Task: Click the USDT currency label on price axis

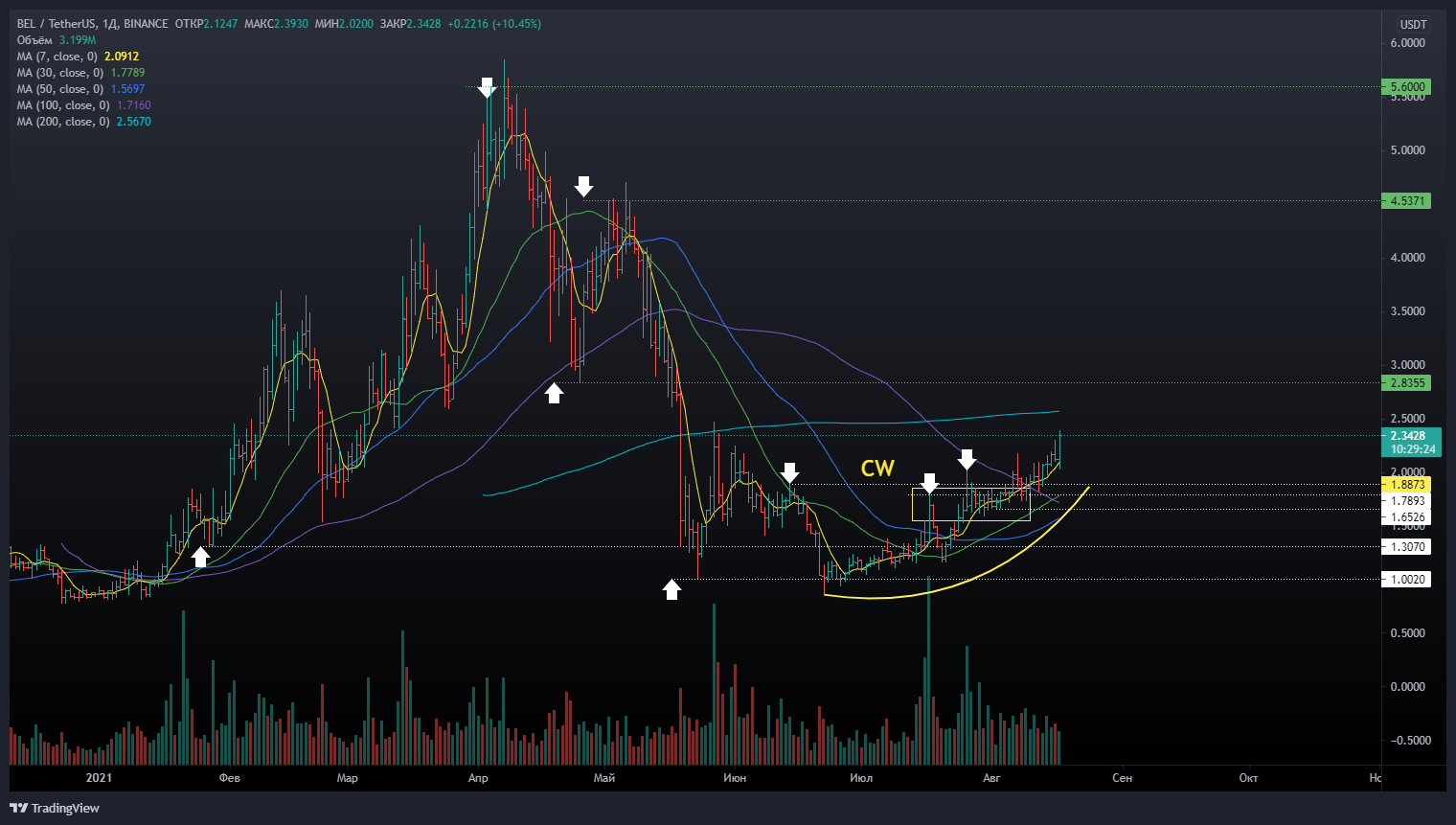Action: (1414, 25)
